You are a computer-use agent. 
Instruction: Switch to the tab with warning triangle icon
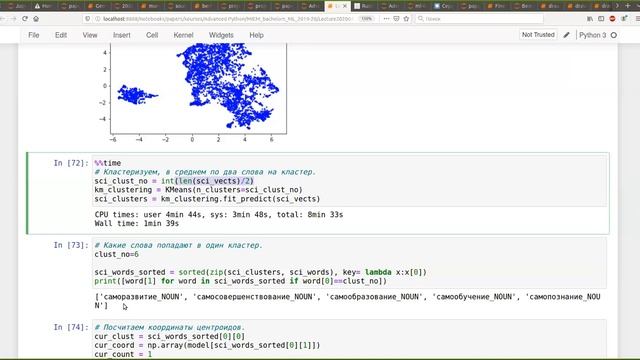43,6
